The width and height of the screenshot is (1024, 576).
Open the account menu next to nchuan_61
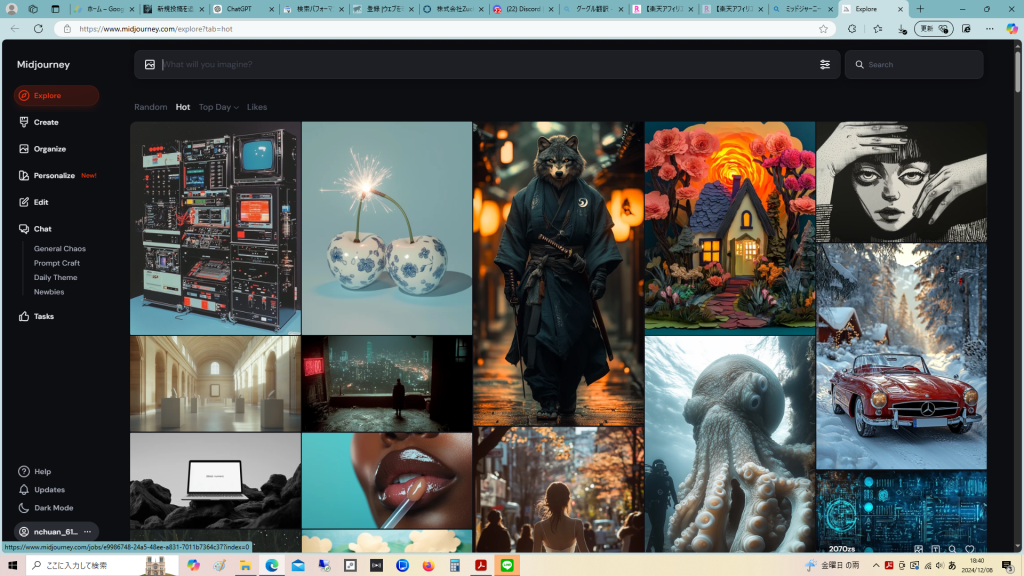coord(88,532)
